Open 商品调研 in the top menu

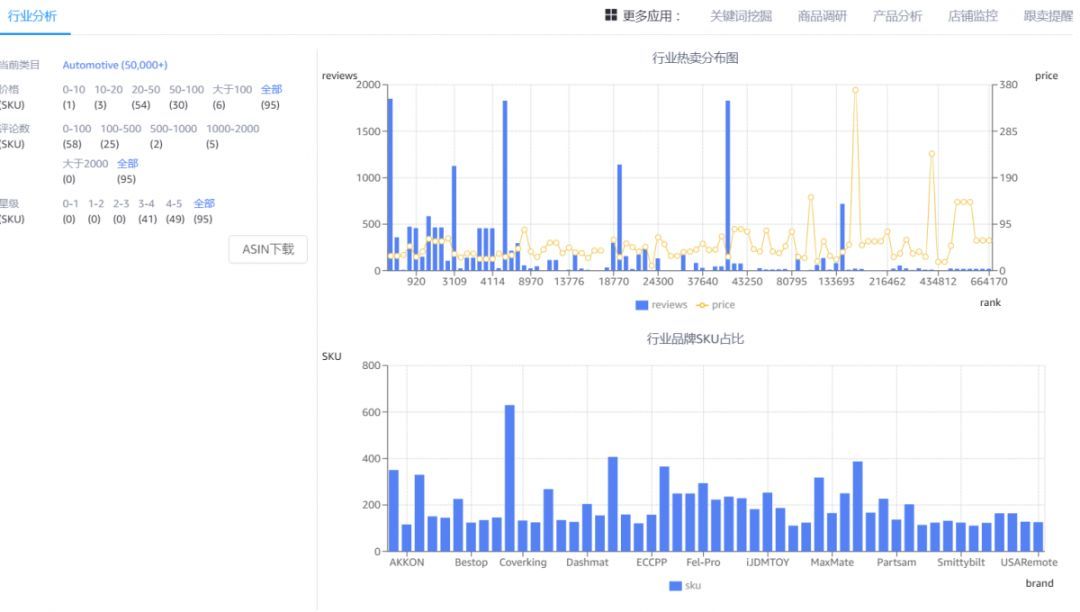click(x=822, y=16)
